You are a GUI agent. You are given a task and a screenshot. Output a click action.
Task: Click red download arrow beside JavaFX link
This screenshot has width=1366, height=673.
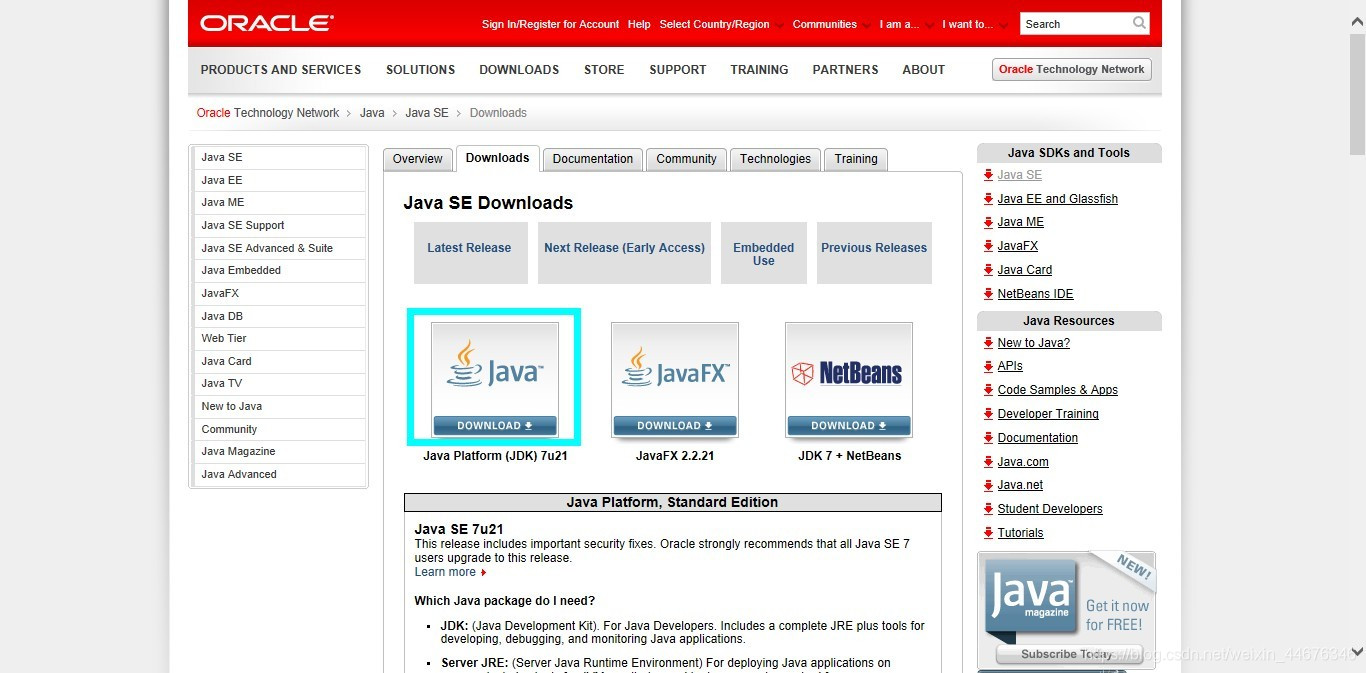(x=988, y=246)
